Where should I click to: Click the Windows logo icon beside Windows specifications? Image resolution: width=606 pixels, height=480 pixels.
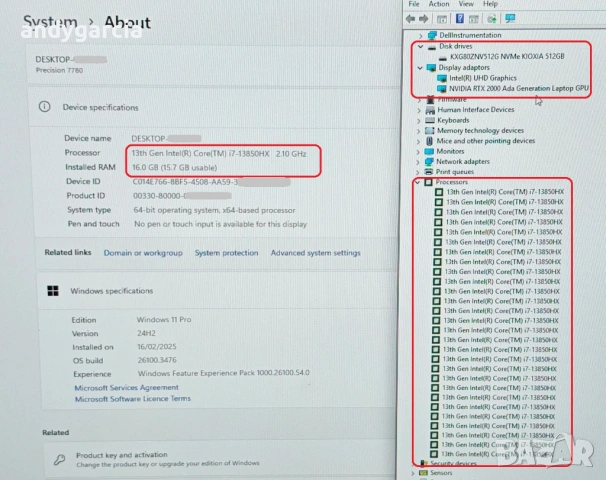52,291
